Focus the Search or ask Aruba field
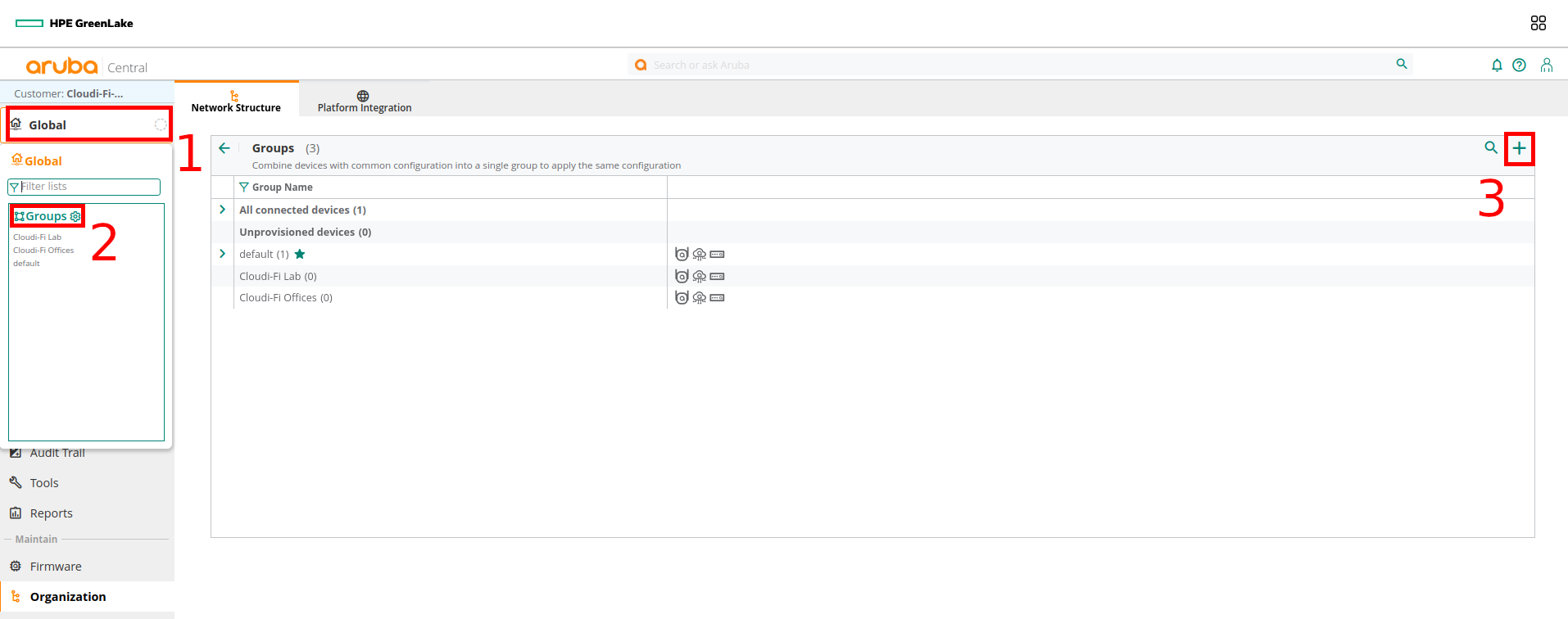Image resolution: width=1568 pixels, height=619 pixels. 1020,65
